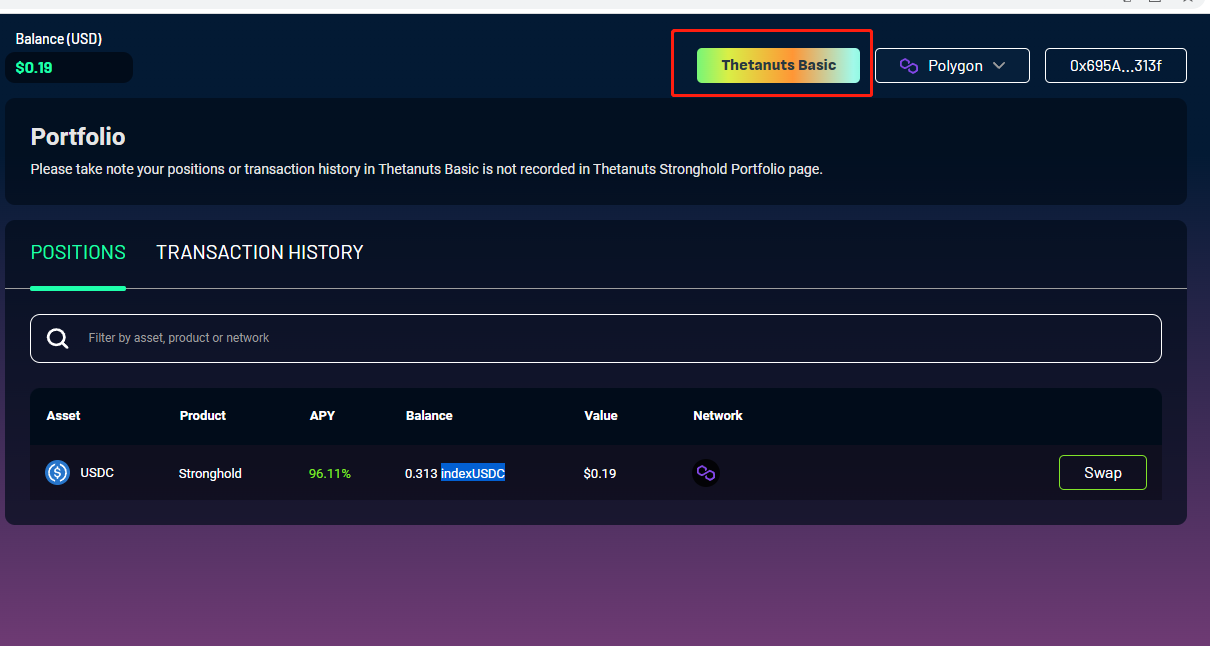
Task: Click the Swap button for USDC
Action: point(1103,473)
